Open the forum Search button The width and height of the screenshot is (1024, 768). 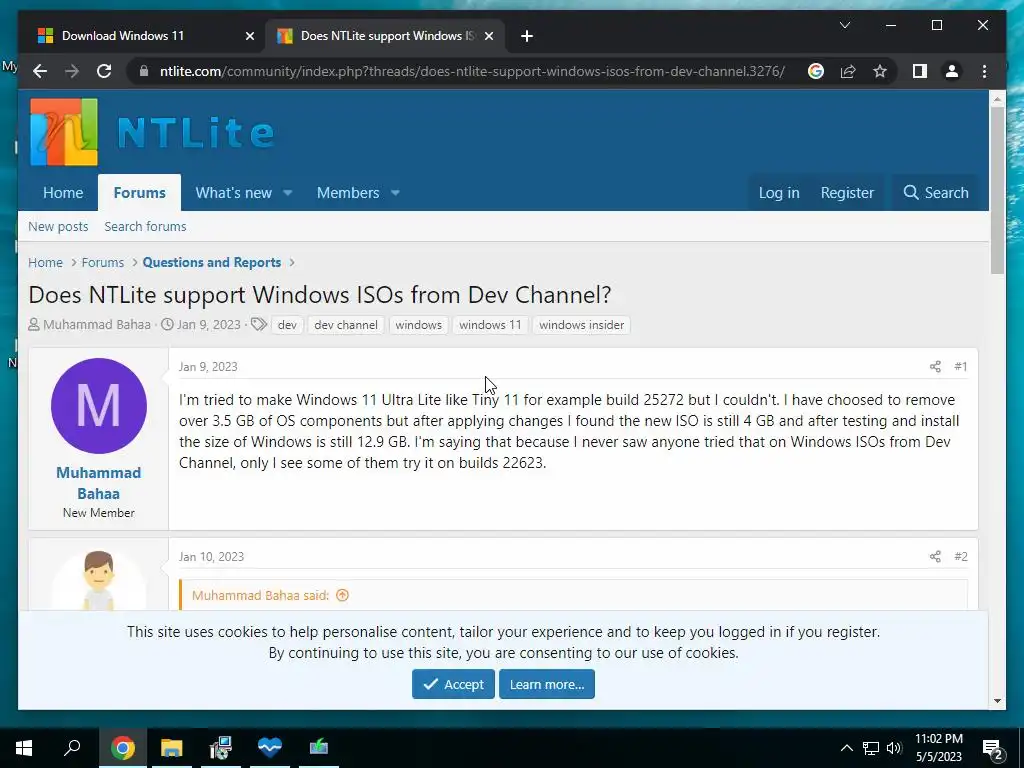tap(936, 193)
